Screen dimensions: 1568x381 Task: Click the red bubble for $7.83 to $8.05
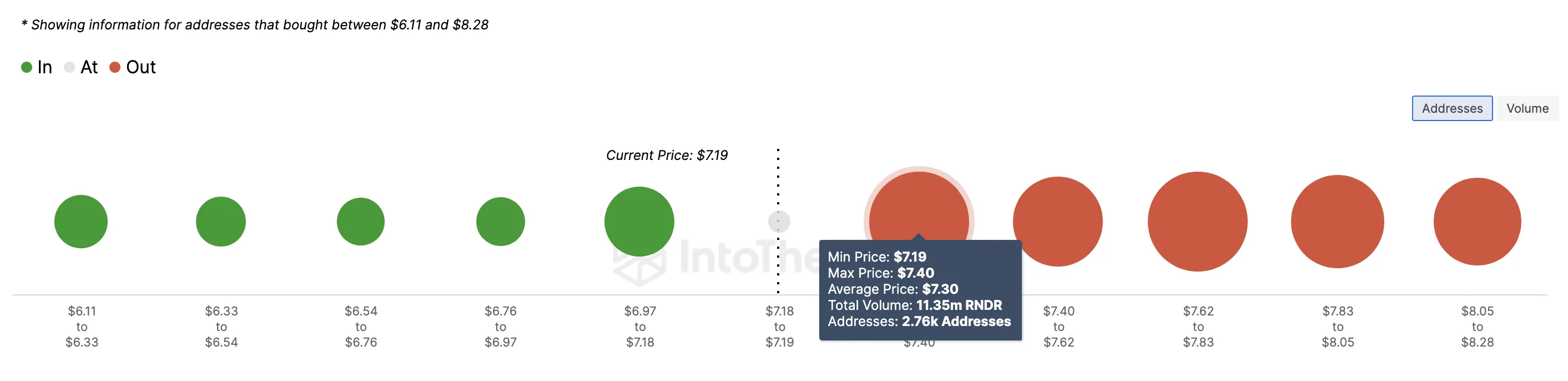point(1337,222)
